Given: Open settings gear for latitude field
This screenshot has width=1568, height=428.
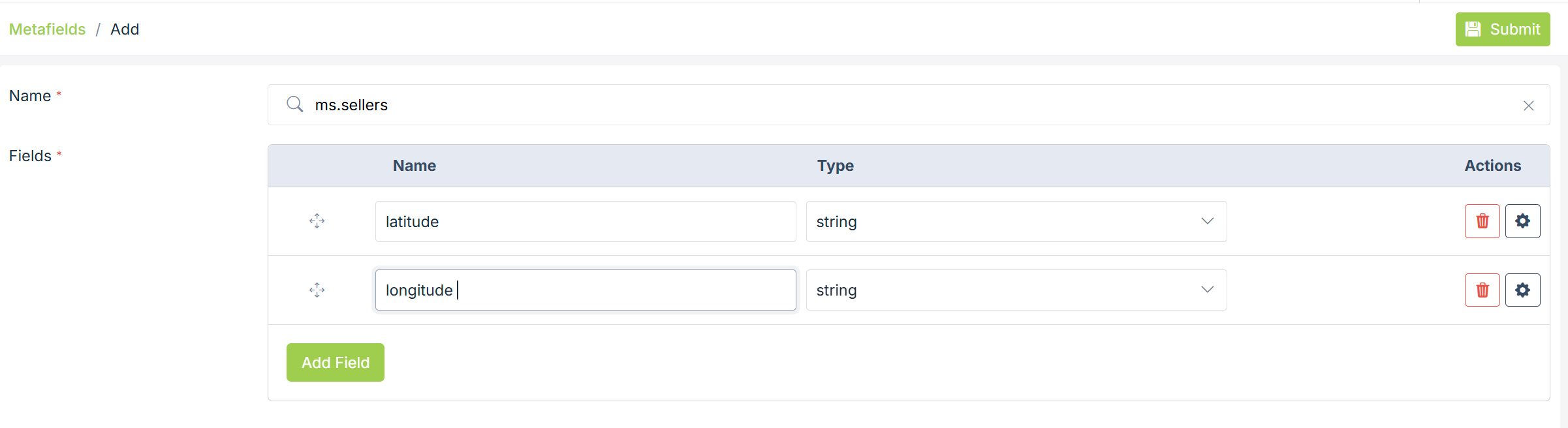Looking at the screenshot, I should [1522, 221].
